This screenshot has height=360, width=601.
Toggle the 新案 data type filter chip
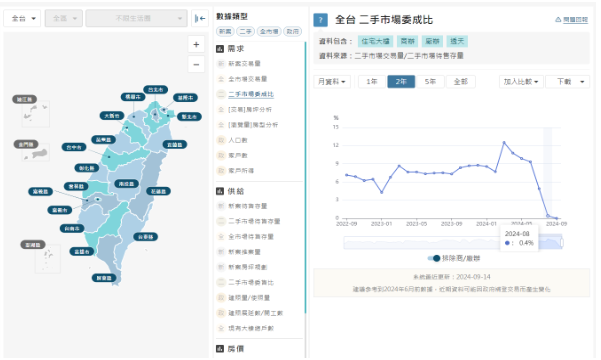coord(225,31)
